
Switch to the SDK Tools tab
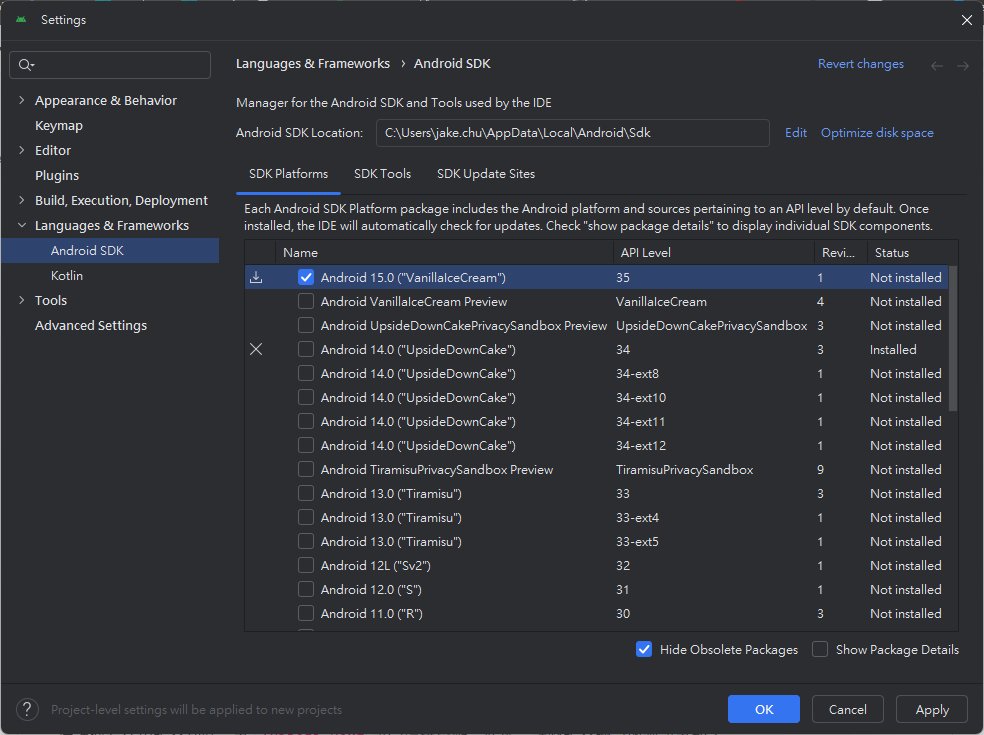[382, 174]
